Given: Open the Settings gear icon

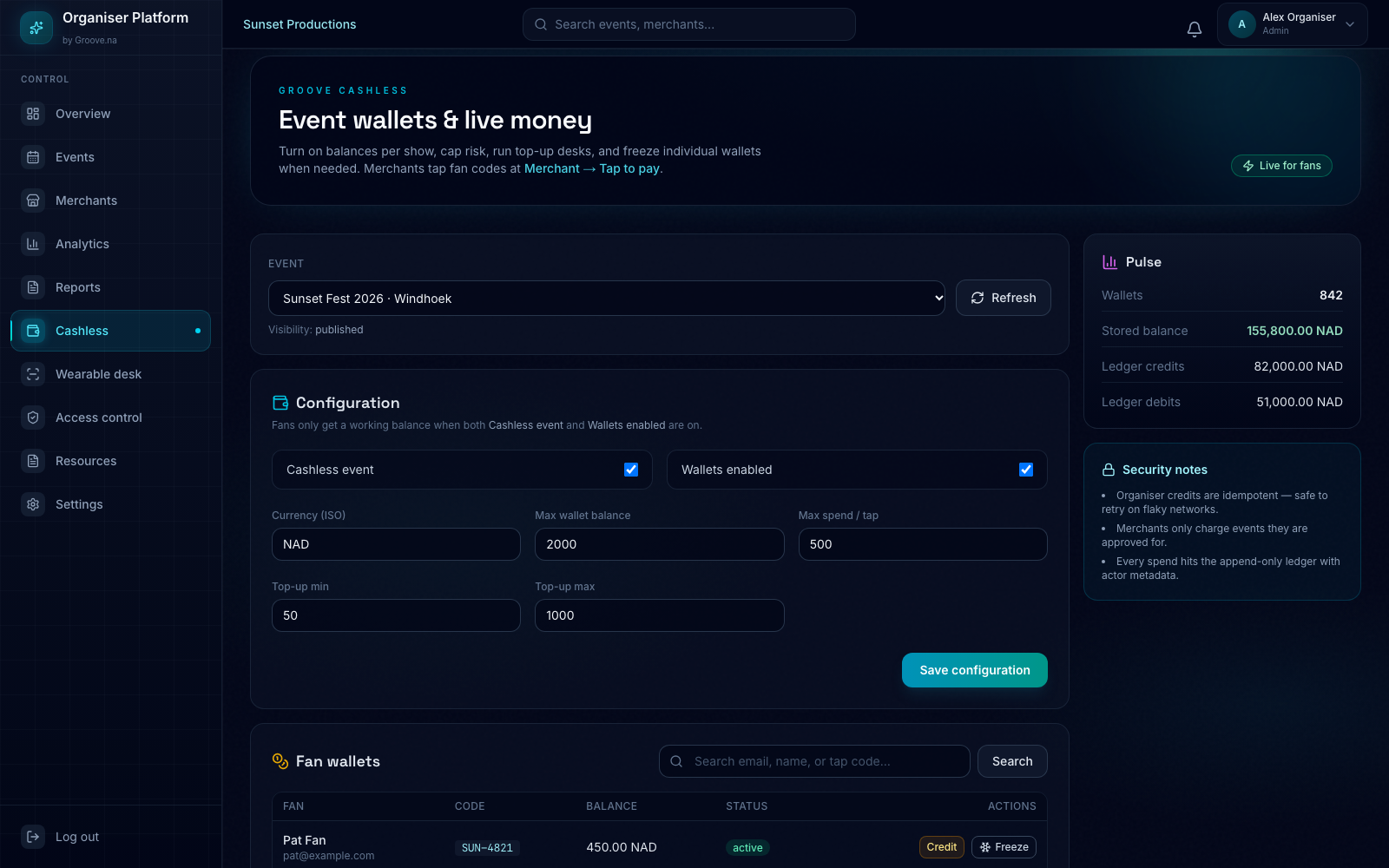Looking at the screenshot, I should click(33, 504).
